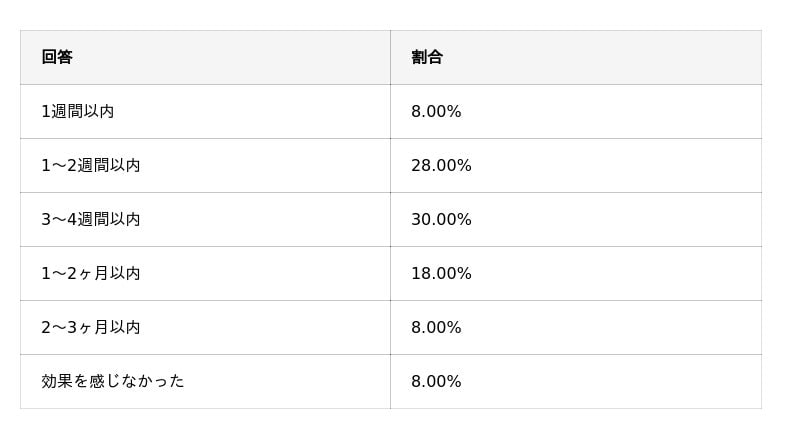The height and width of the screenshot is (439, 800).
Task: Click the 28.00% percentage cell
Action: click(x=441, y=166)
